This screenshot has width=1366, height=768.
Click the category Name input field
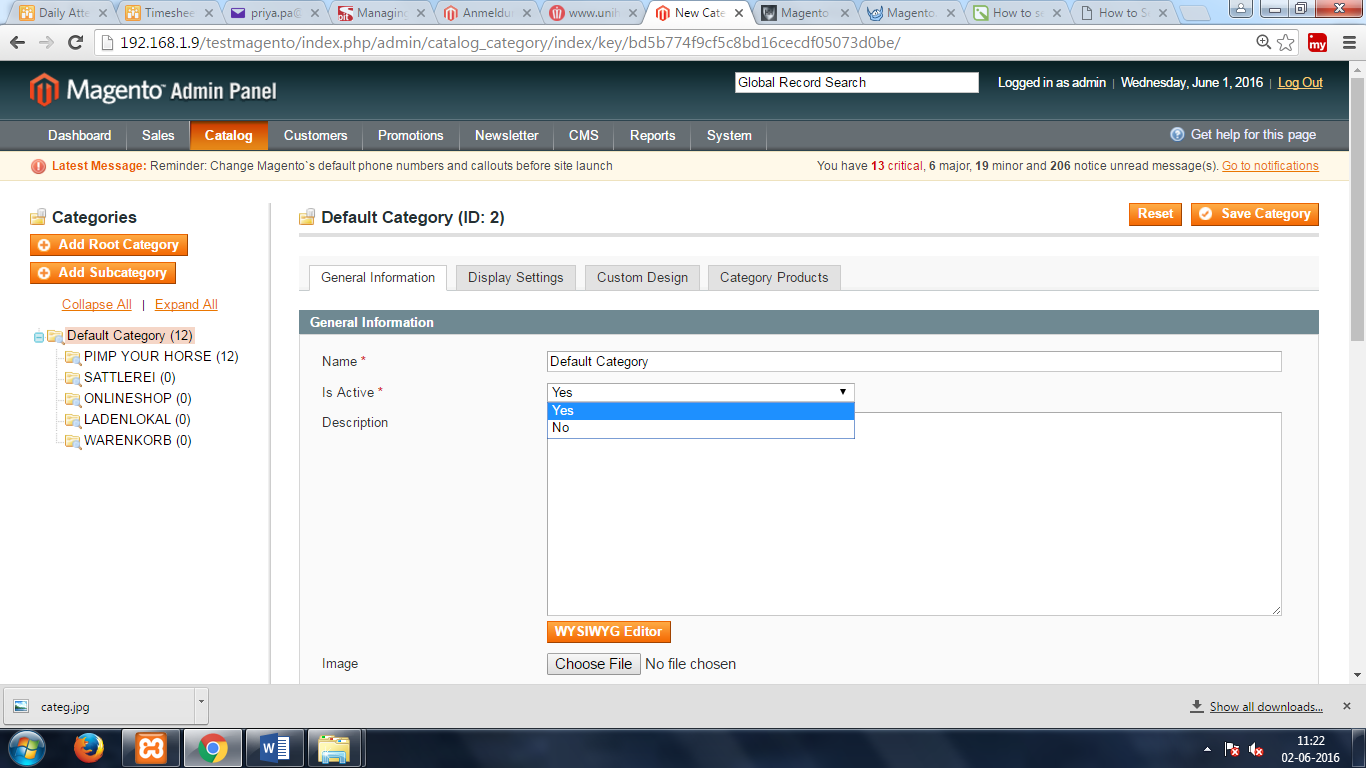pos(914,362)
